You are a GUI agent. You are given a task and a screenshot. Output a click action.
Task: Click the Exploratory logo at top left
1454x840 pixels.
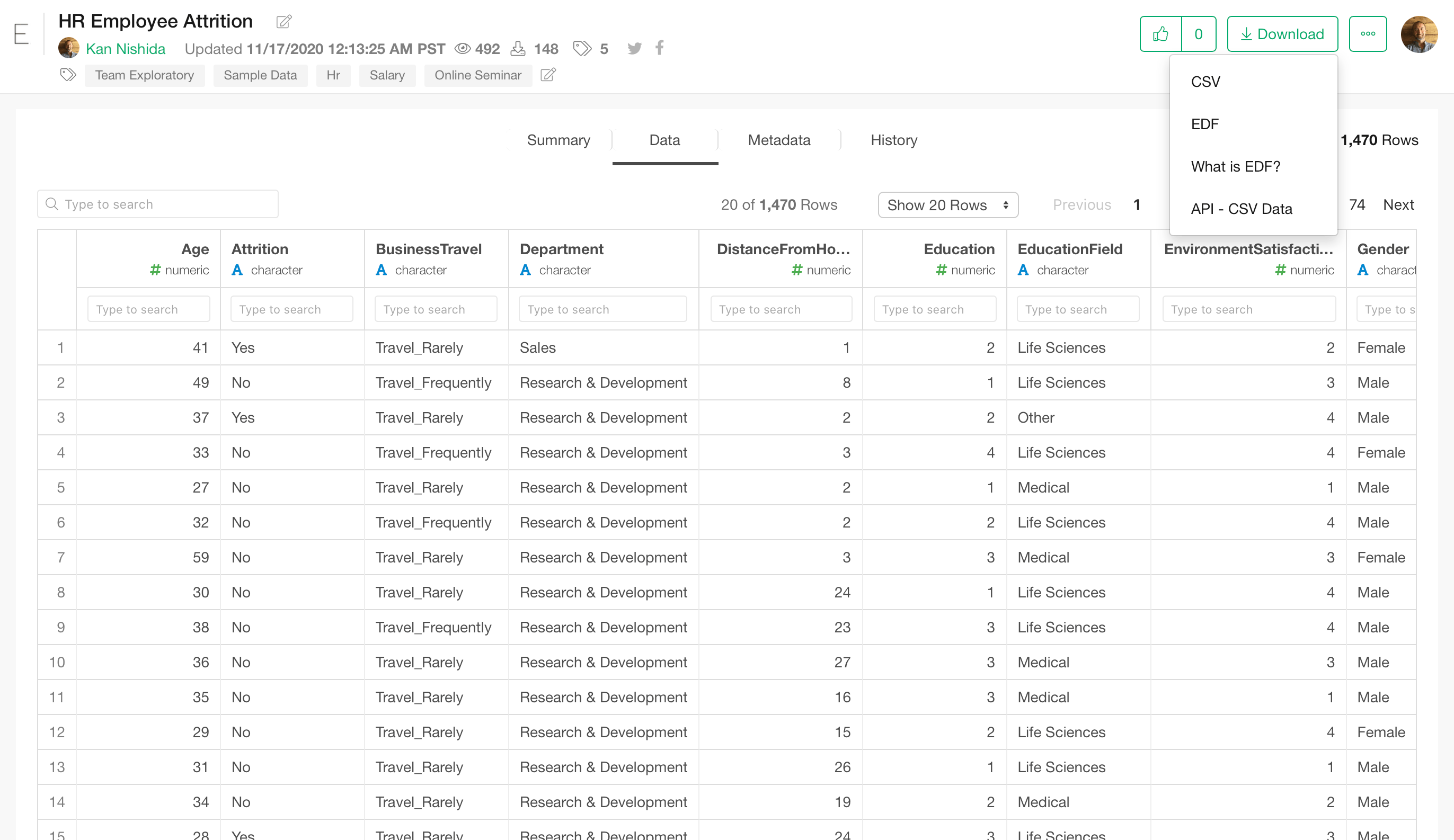coord(21,34)
